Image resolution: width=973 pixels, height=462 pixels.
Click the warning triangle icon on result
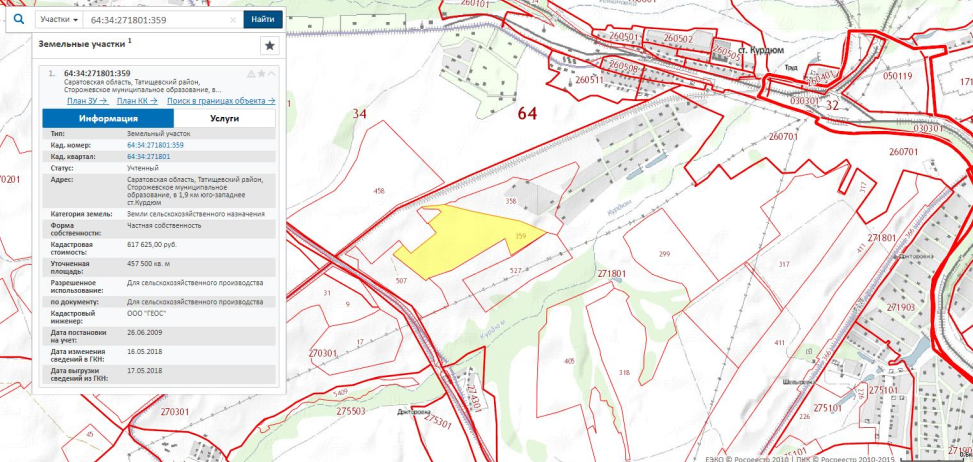point(252,74)
